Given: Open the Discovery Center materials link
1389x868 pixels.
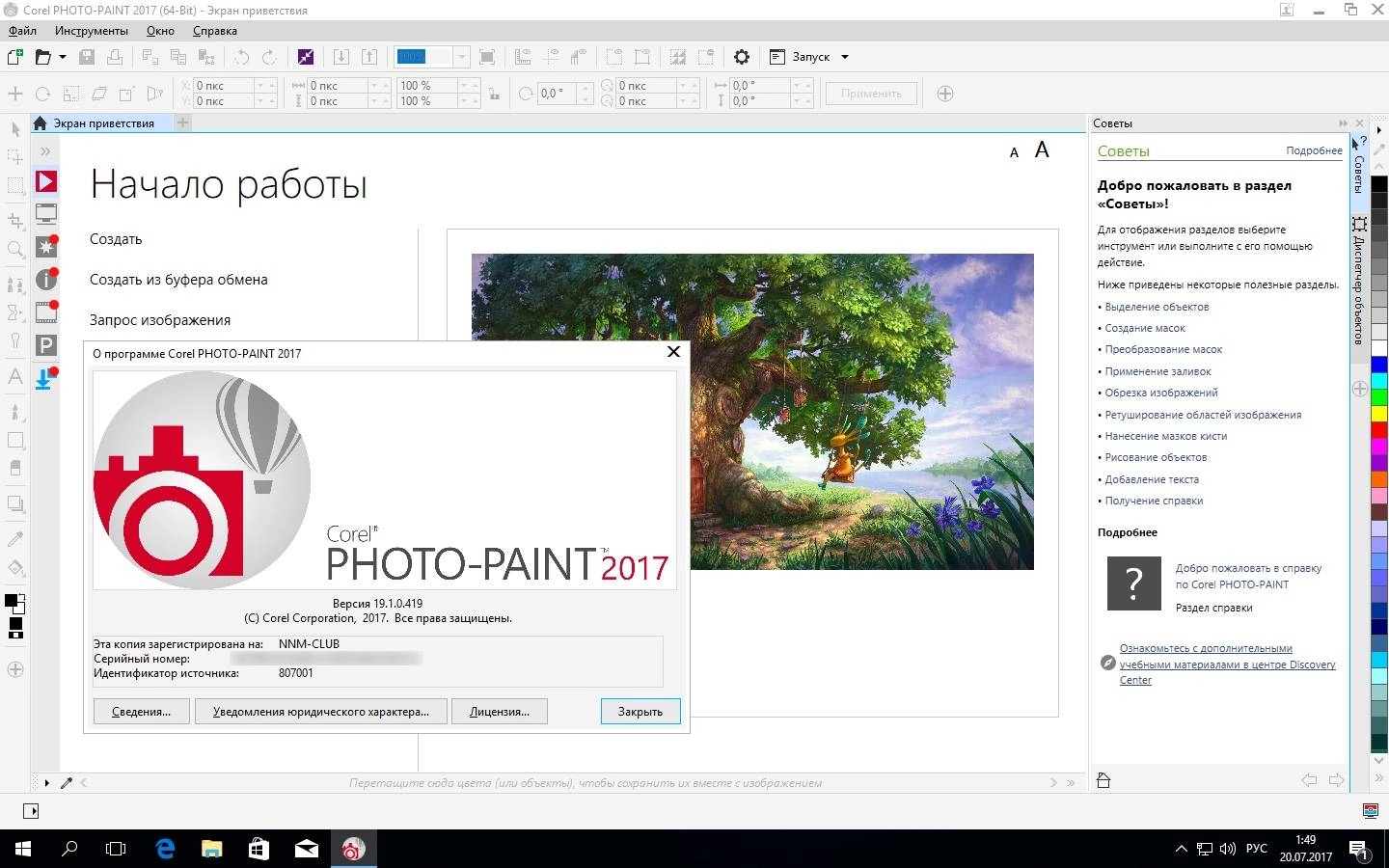Looking at the screenshot, I should click(x=1227, y=665).
